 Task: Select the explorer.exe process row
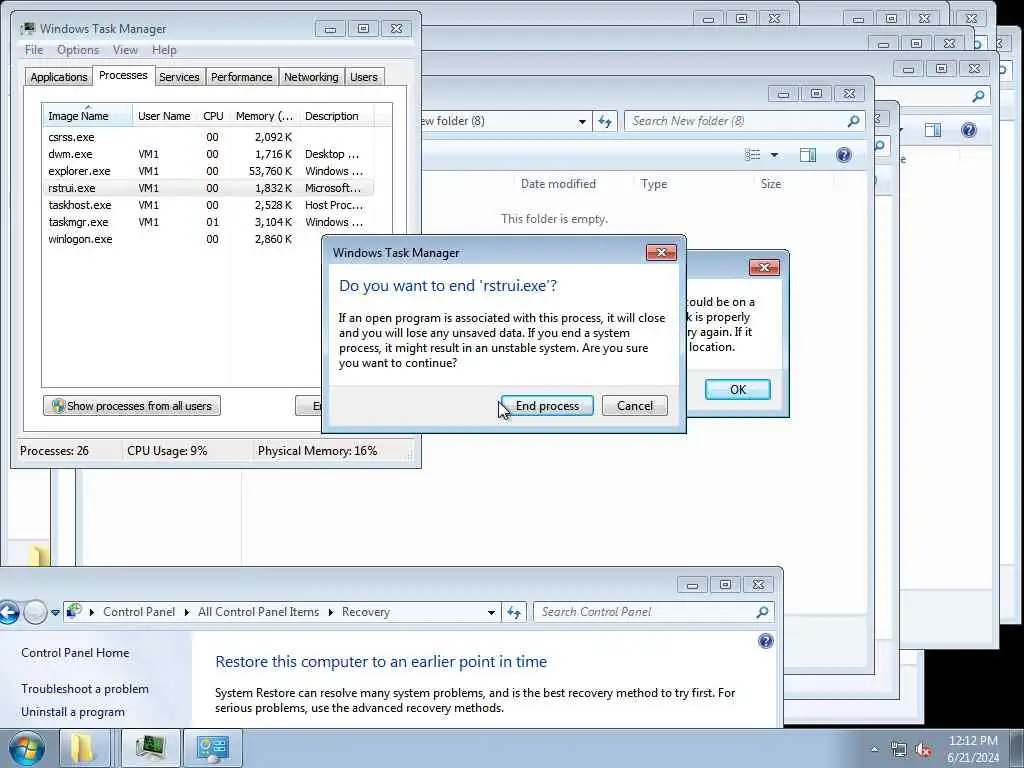pos(208,171)
